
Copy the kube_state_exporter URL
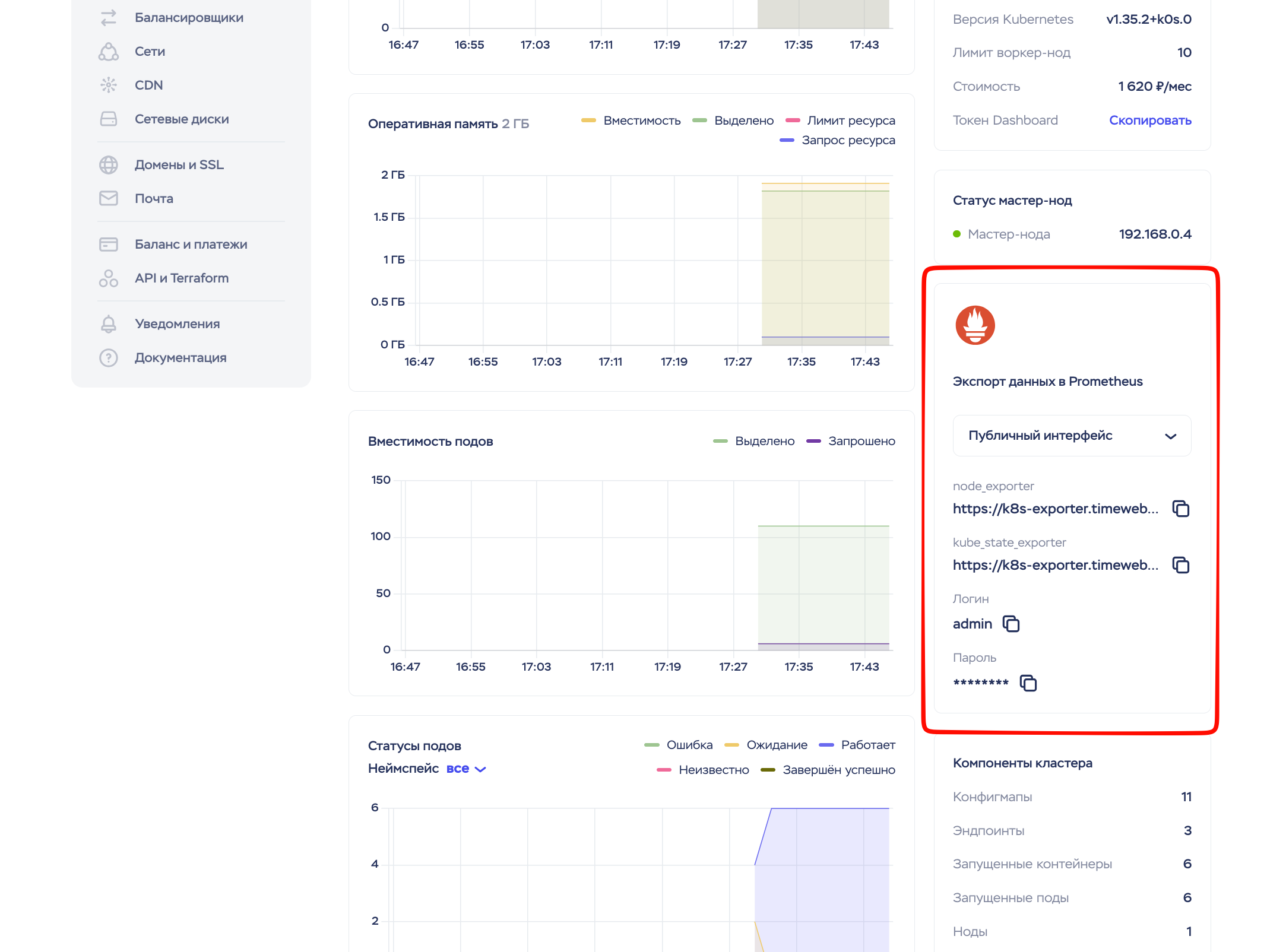coord(1180,565)
